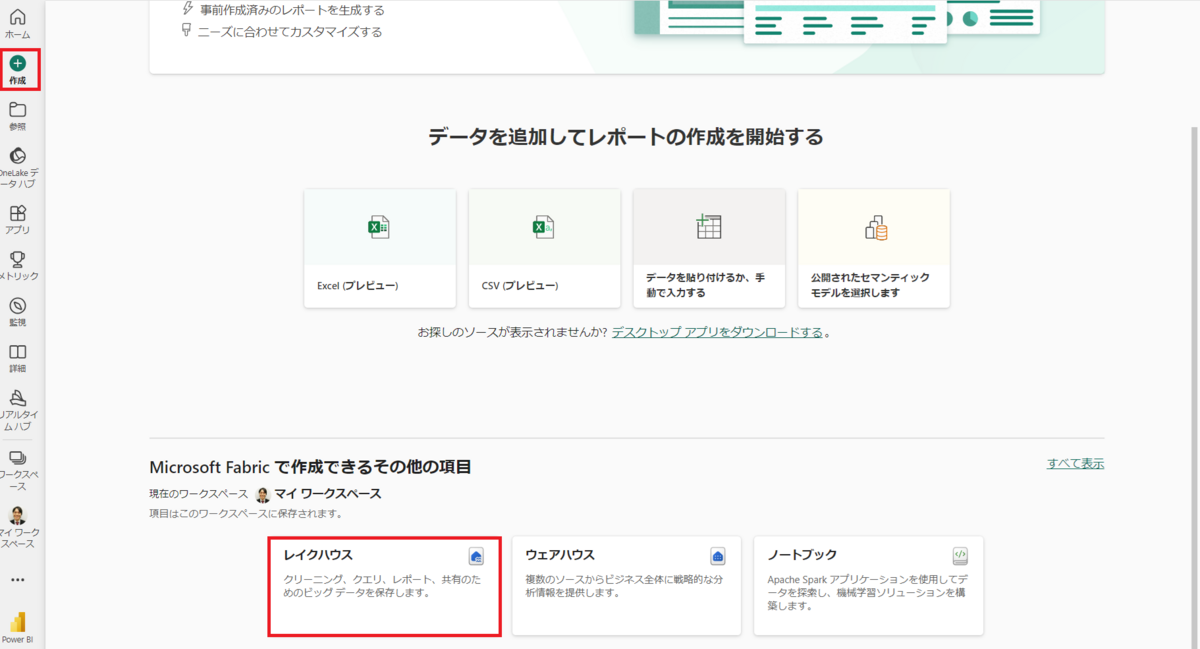Image resolution: width=1200 pixels, height=649 pixels.
Task: Open the ホーム (Home) sidebar item
Action: 18,24
